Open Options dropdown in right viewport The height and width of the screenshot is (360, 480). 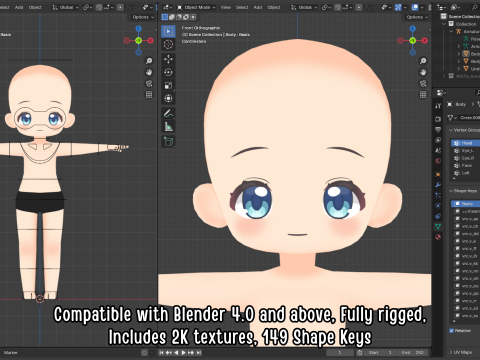[x=417, y=17]
